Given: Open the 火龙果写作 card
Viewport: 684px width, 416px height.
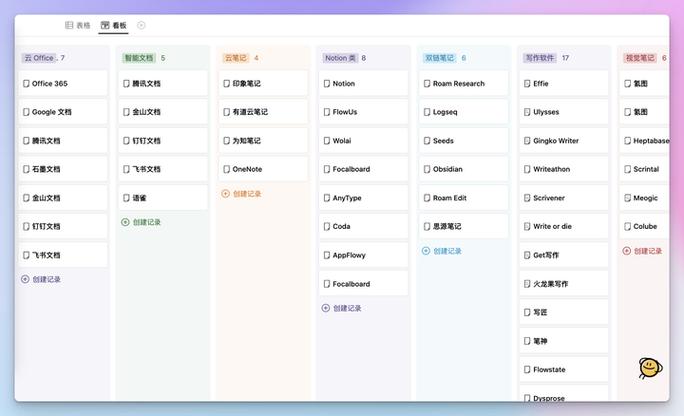Looking at the screenshot, I should coord(564,284).
